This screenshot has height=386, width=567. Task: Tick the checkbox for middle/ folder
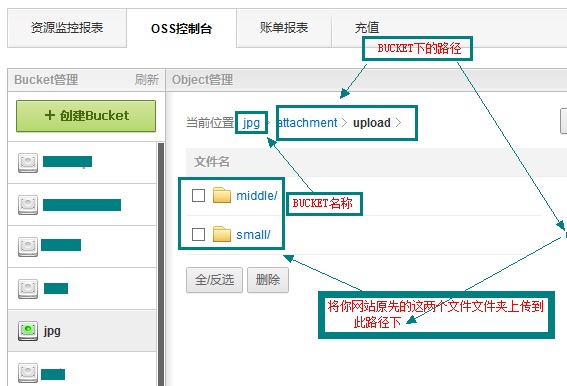(199, 195)
